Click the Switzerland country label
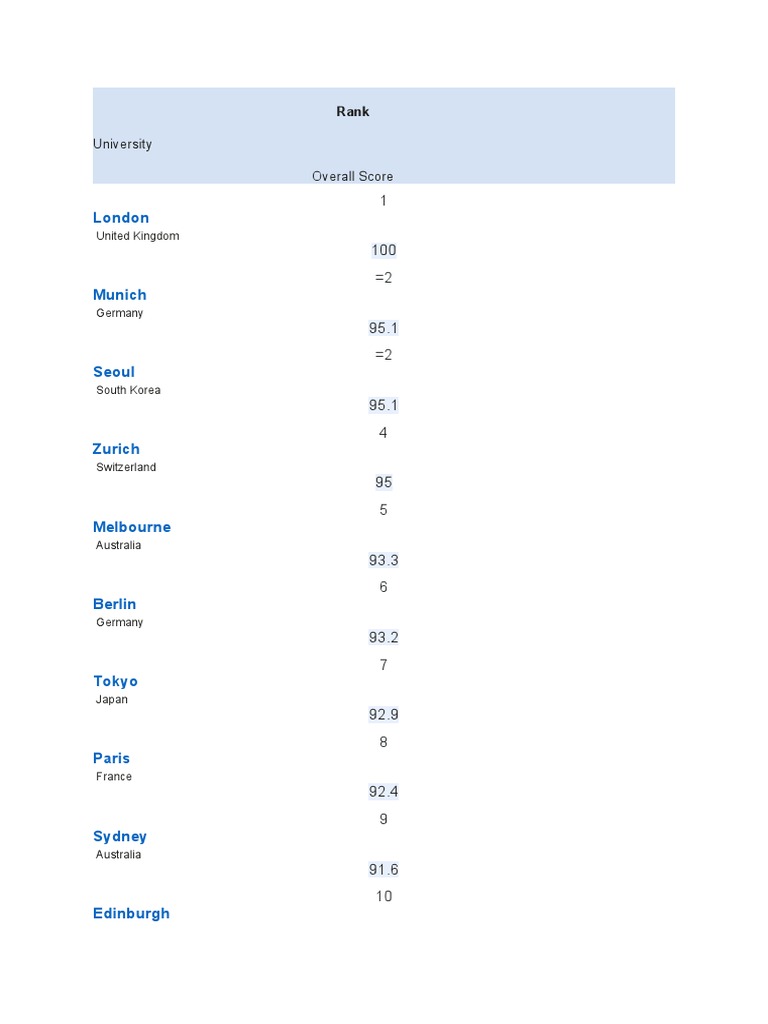The image size is (768, 1024). coord(126,467)
